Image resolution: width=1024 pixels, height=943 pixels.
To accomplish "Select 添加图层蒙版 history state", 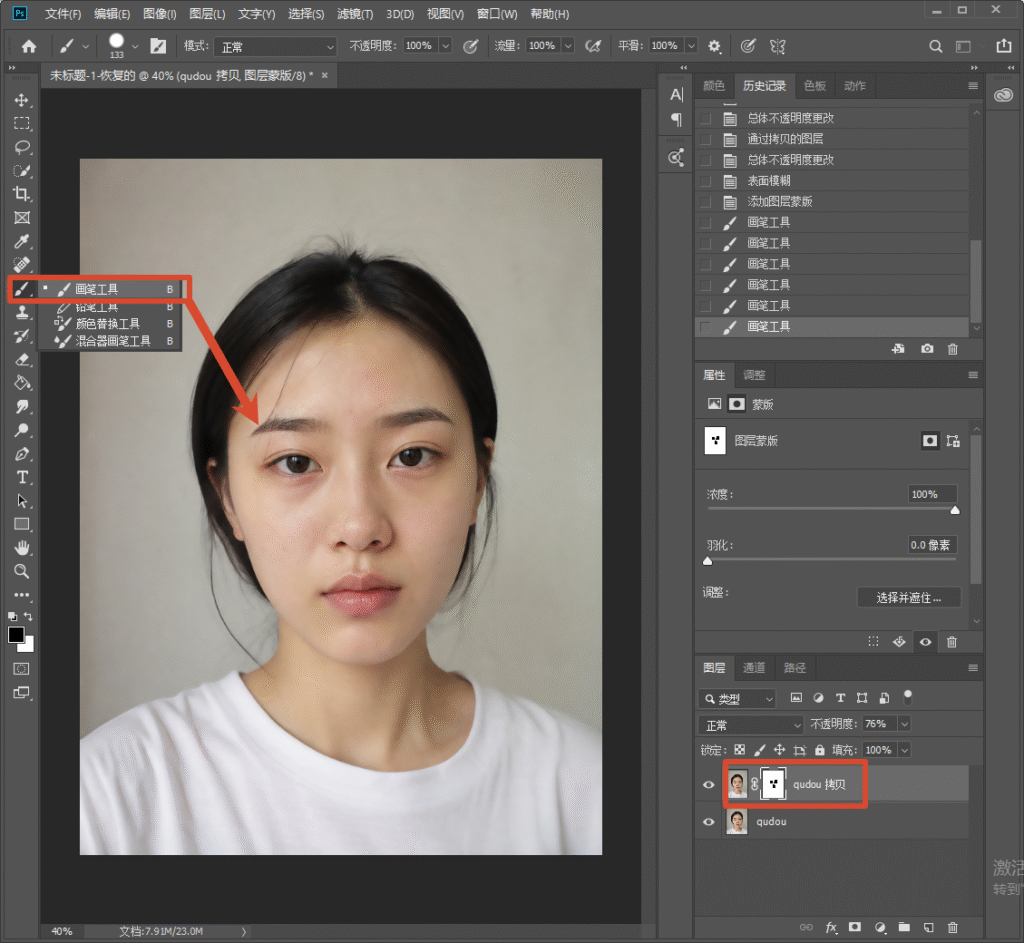I will tap(832, 202).
